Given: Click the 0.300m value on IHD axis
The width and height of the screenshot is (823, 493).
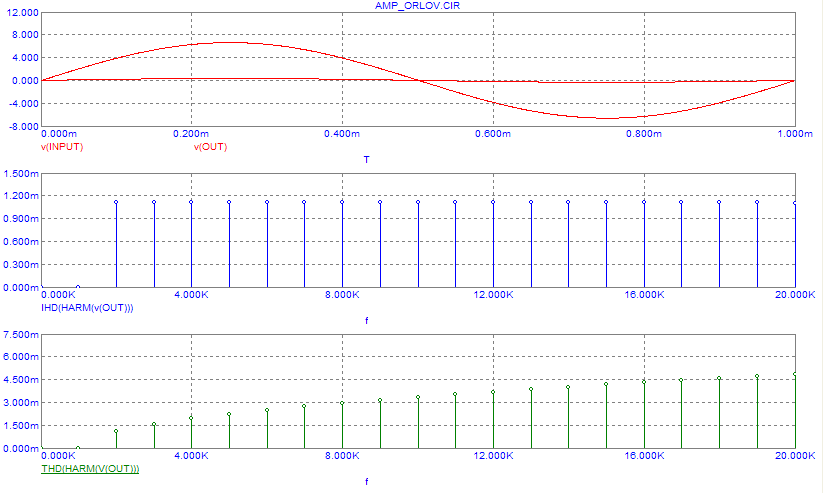Looking at the screenshot, I should 21,265.
